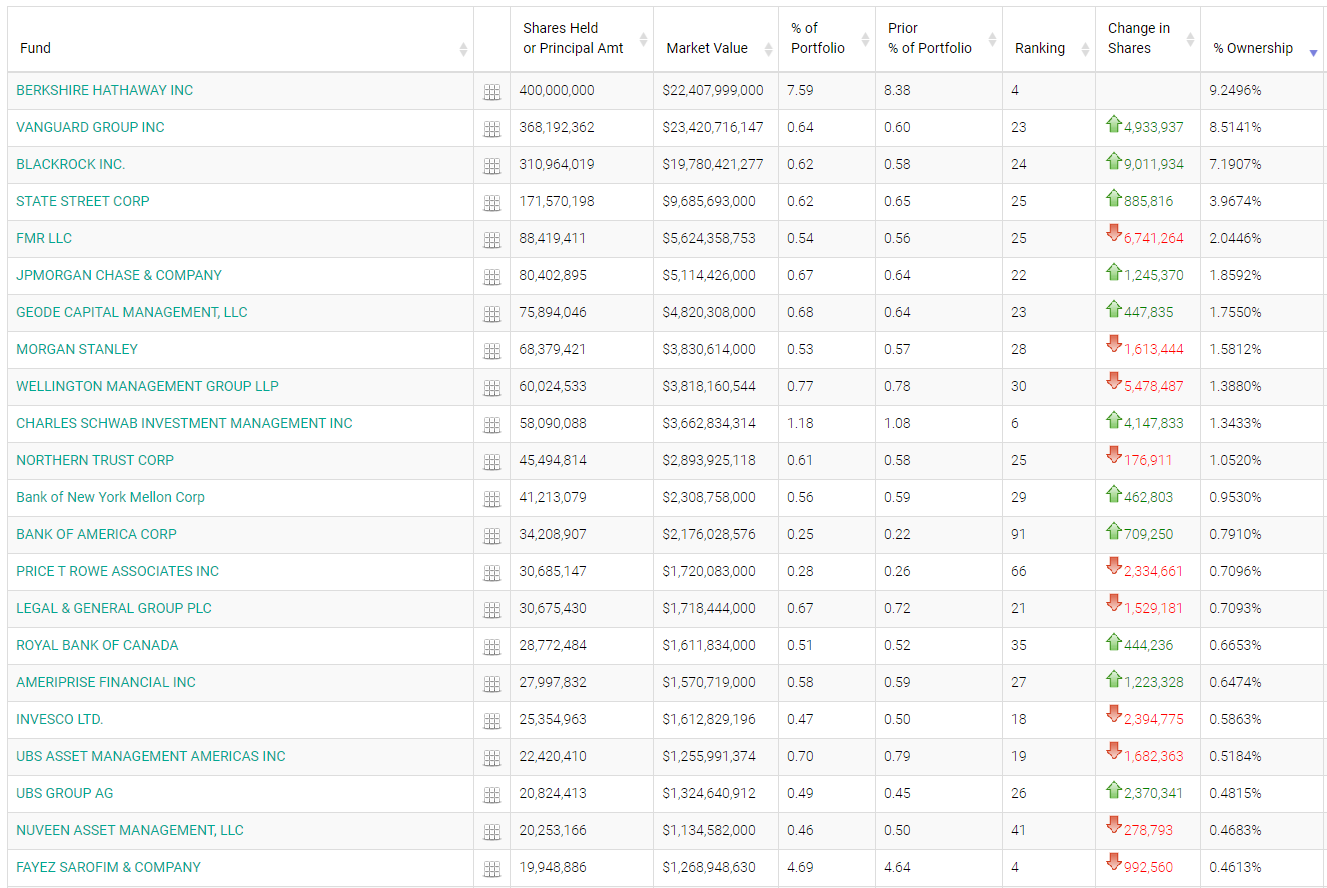The image size is (1327, 888).
Task: Open grid icon for JPMorgan Chase row
Action: tap(492, 277)
